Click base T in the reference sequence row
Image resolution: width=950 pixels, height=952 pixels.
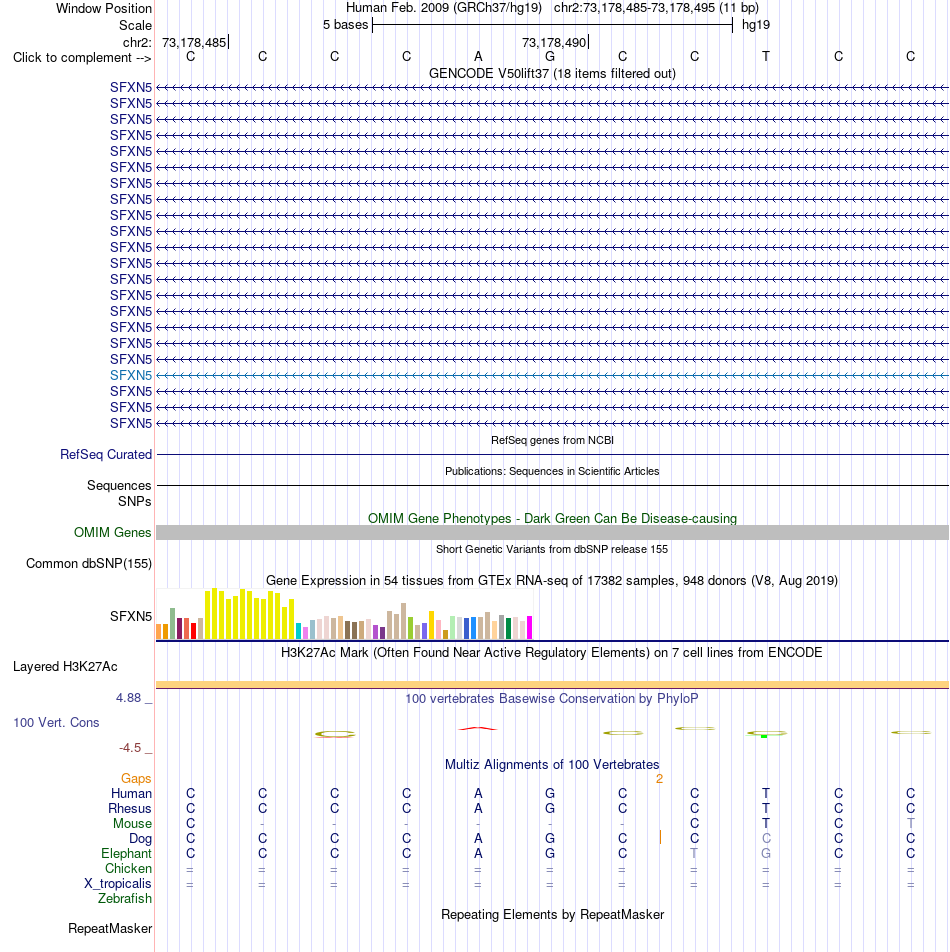coord(766,56)
